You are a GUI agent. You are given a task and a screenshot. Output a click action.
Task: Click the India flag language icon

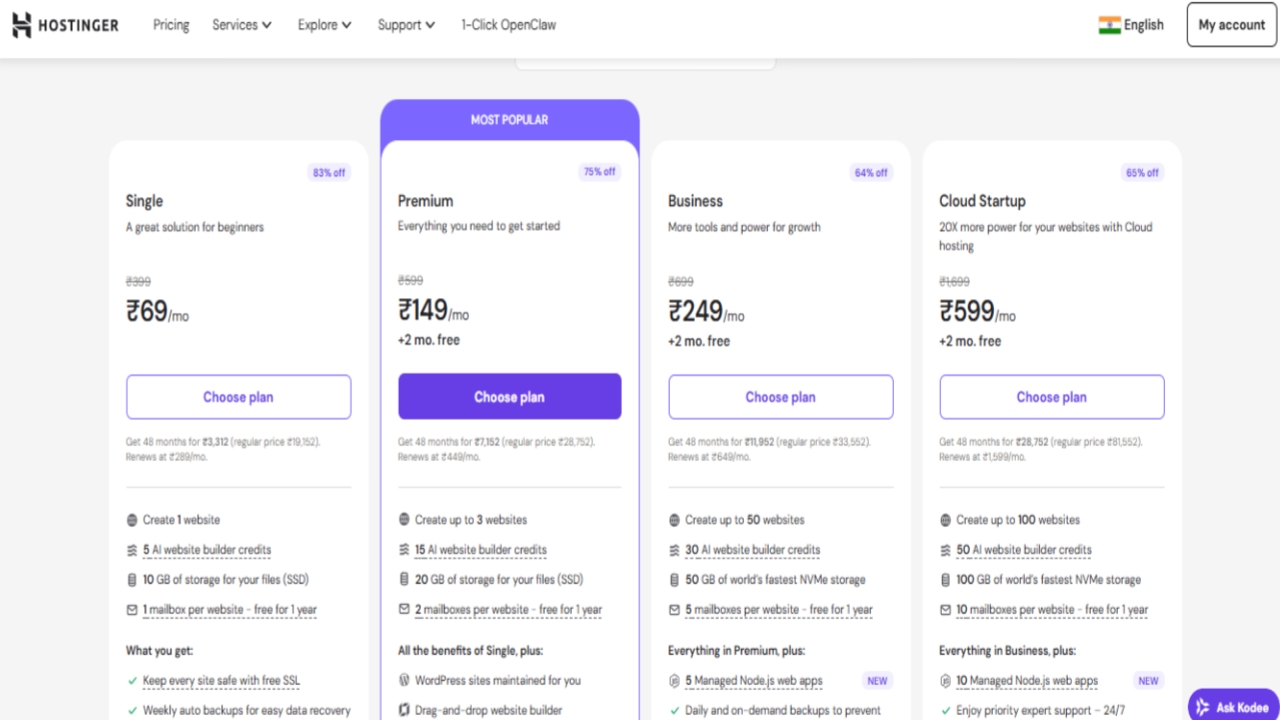click(x=1109, y=25)
